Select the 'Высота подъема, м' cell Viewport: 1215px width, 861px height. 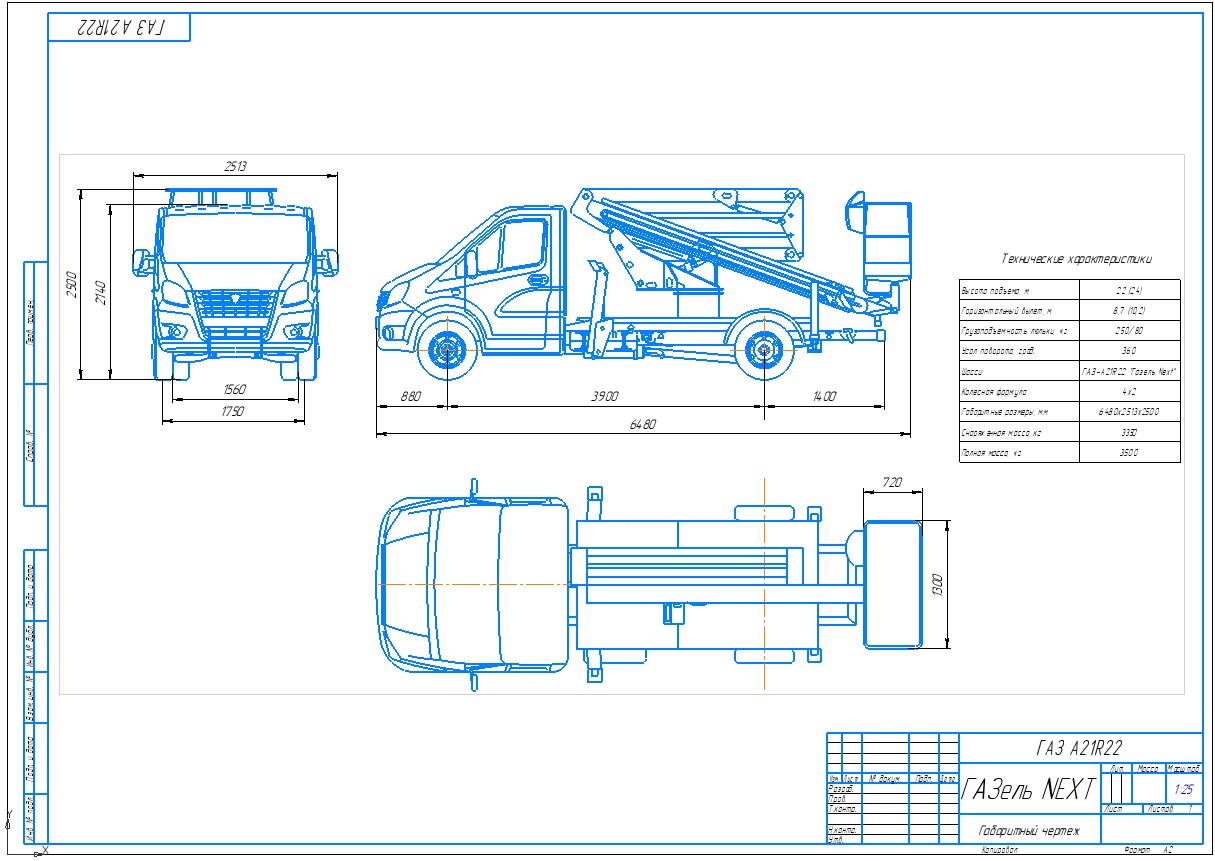1020,290
